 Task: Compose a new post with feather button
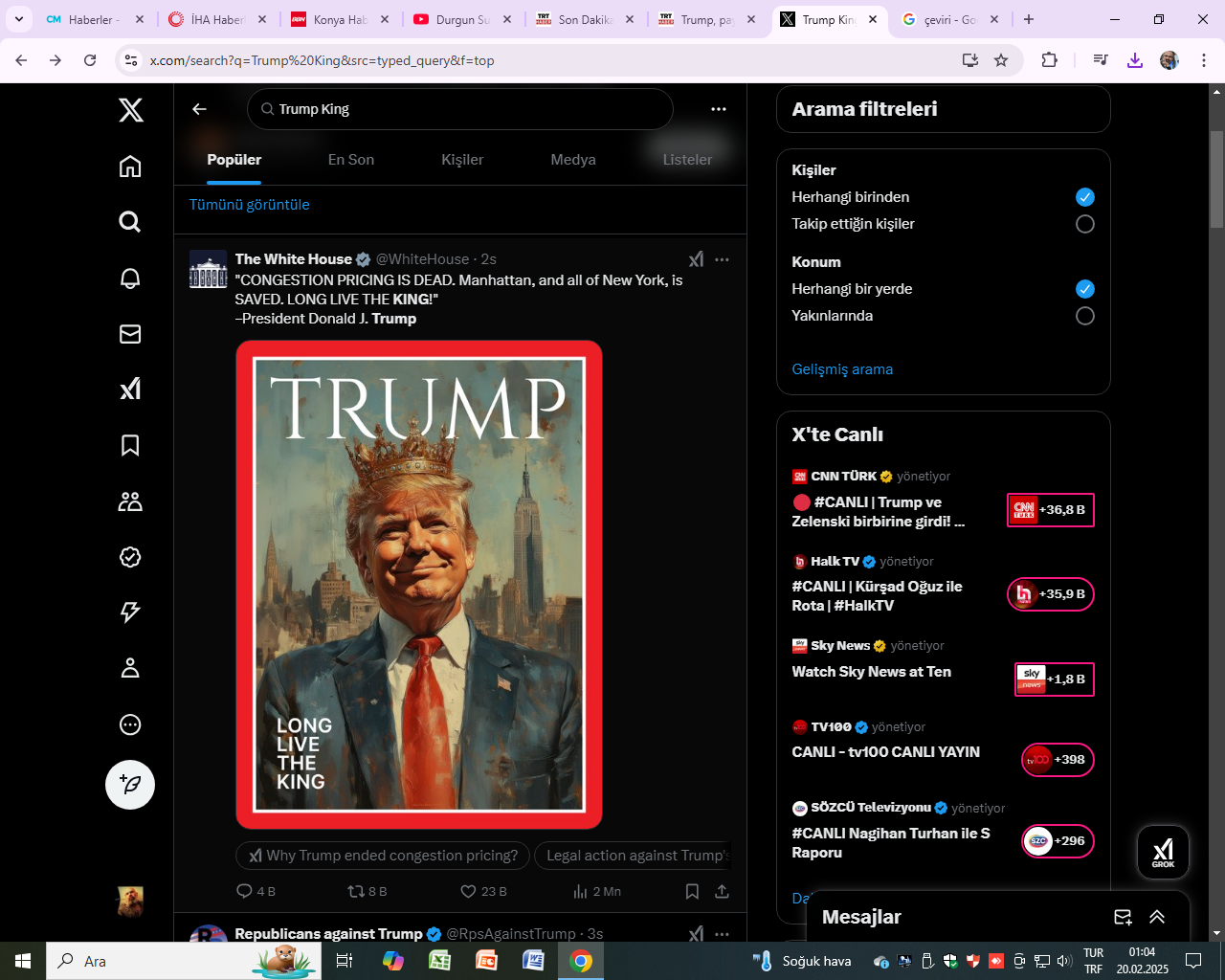[130, 785]
